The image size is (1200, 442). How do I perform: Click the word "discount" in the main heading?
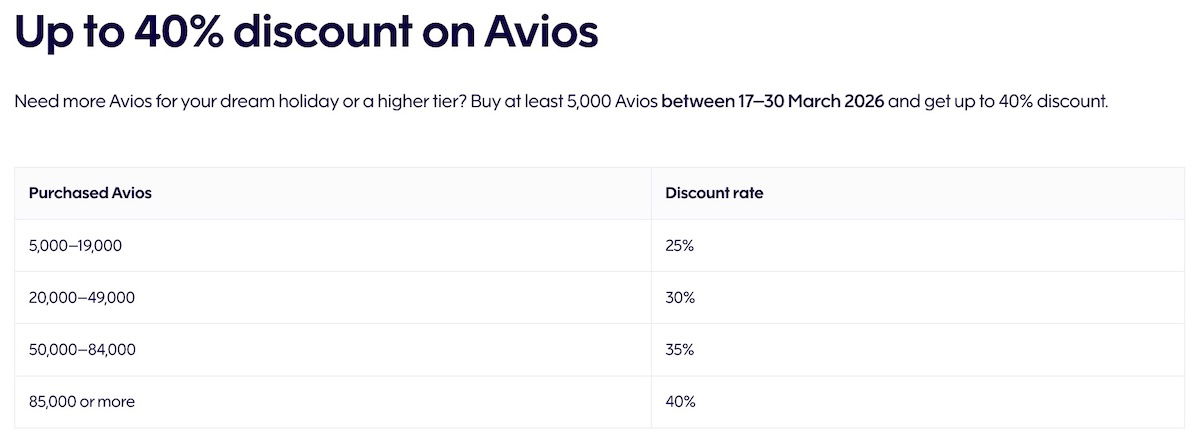[343, 32]
